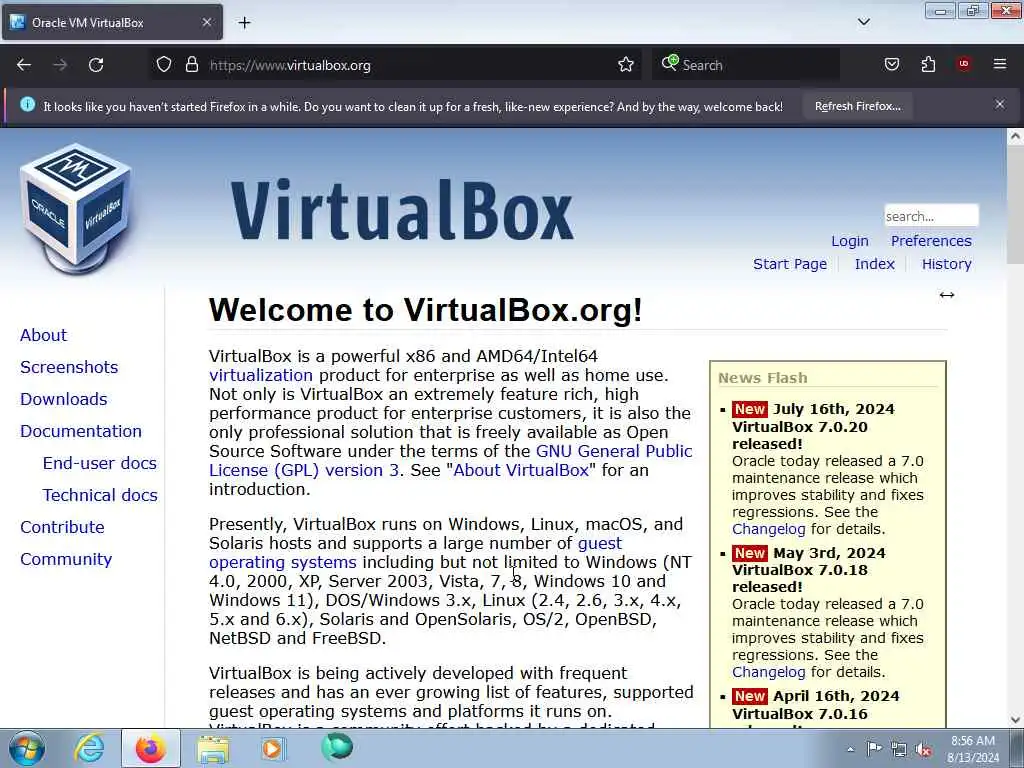
Task: Click the vertical scrollbar thumb
Action: pyautogui.click(x=1016, y=204)
